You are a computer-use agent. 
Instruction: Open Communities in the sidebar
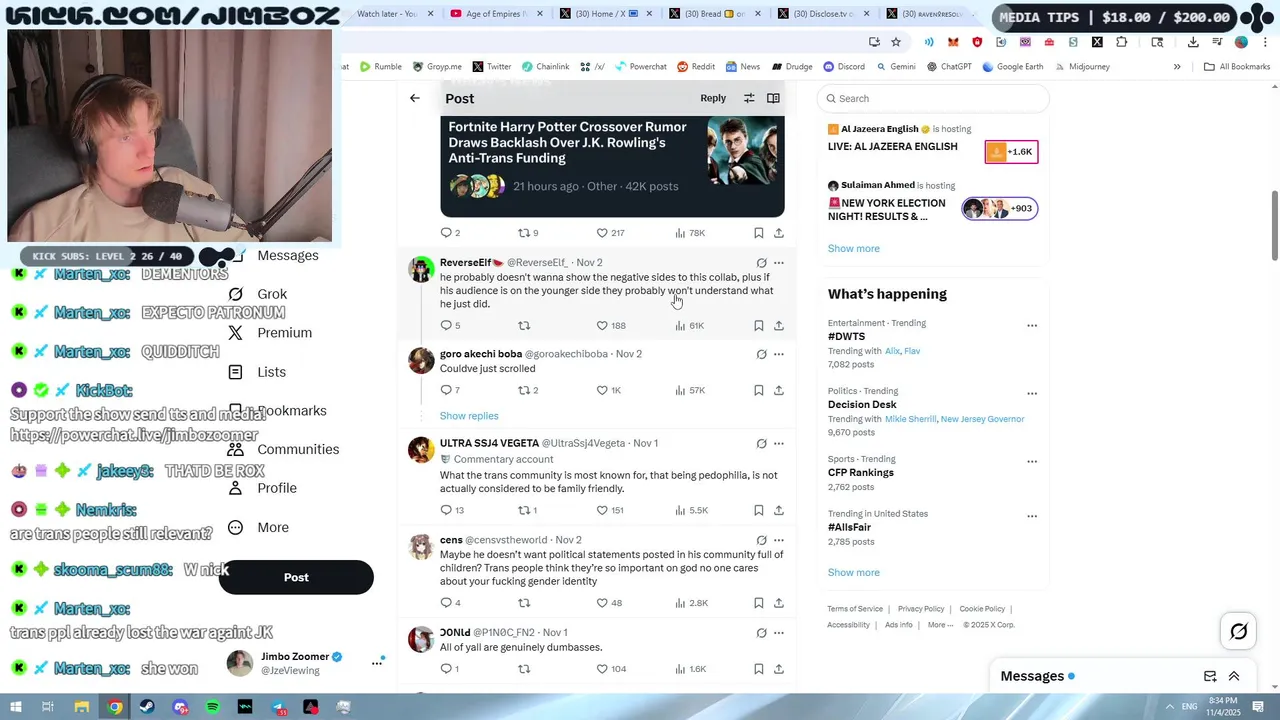point(284,450)
